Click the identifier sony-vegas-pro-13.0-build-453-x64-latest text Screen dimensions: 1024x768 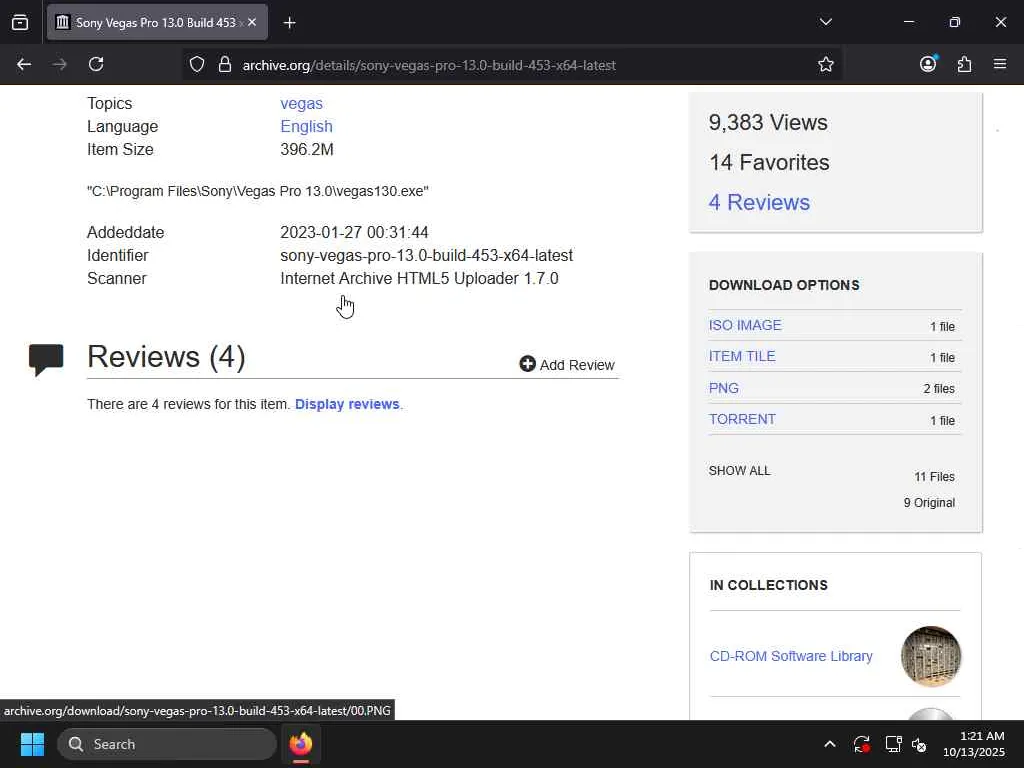426,255
